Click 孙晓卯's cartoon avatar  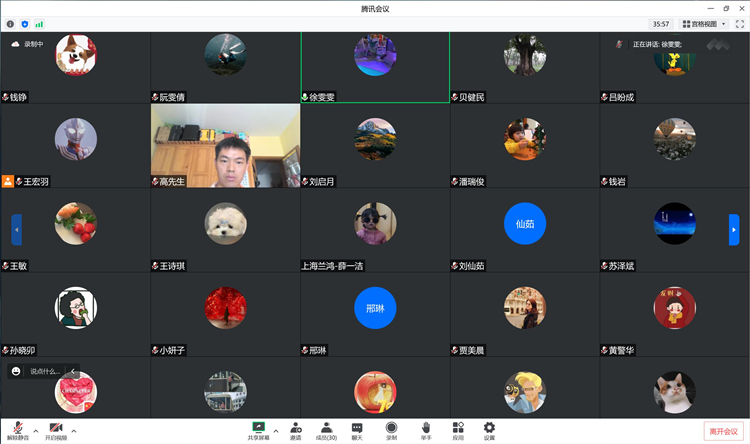pyautogui.click(x=76, y=308)
